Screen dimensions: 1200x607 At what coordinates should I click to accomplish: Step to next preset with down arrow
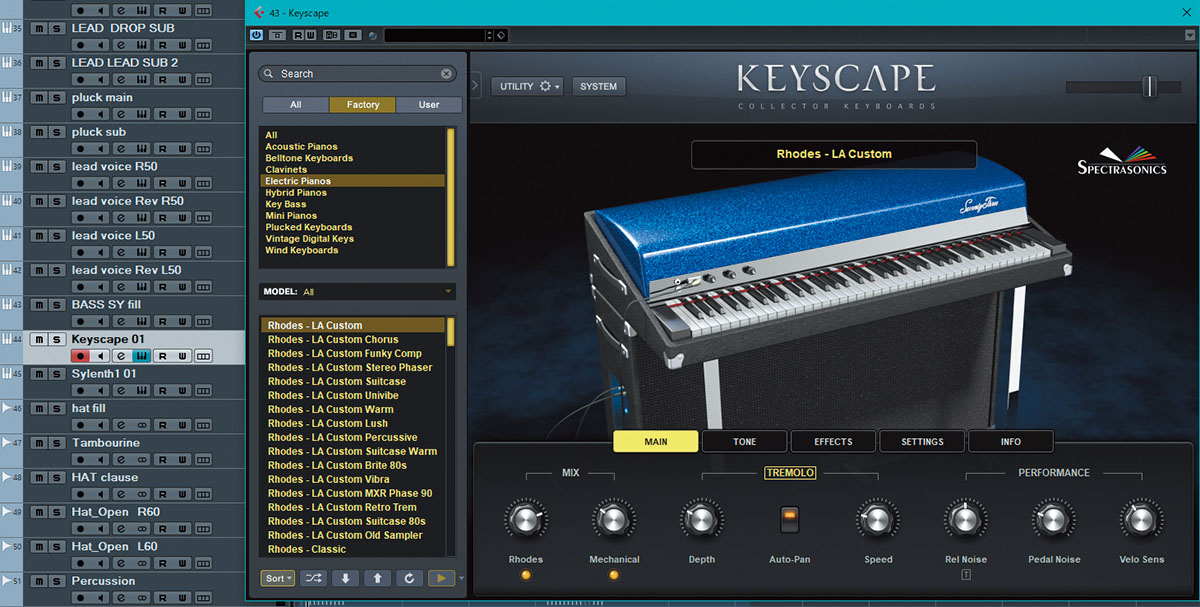pos(345,578)
